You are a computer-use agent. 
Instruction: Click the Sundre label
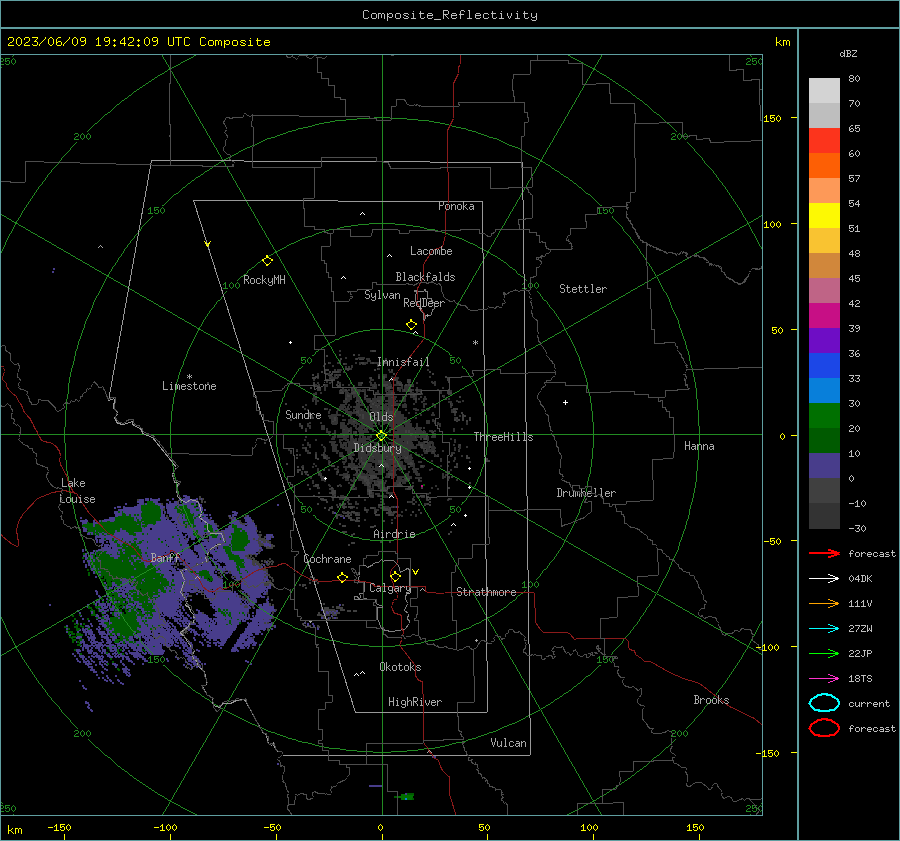pos(303,414)
